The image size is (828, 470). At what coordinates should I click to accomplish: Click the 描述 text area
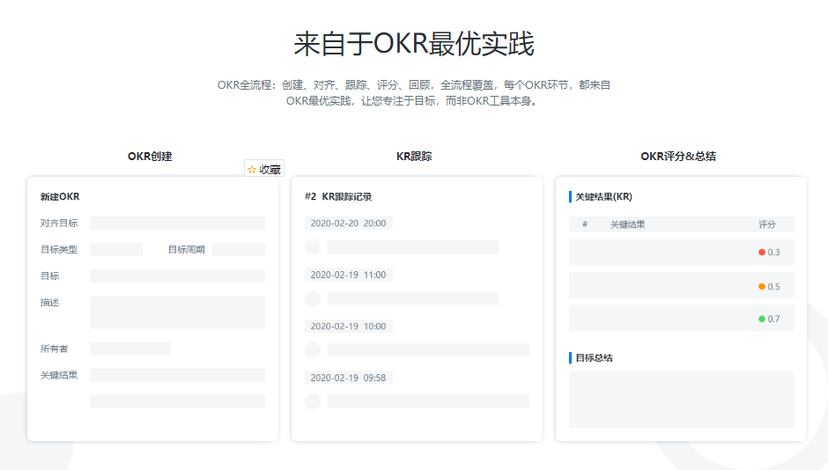(177, 312)
